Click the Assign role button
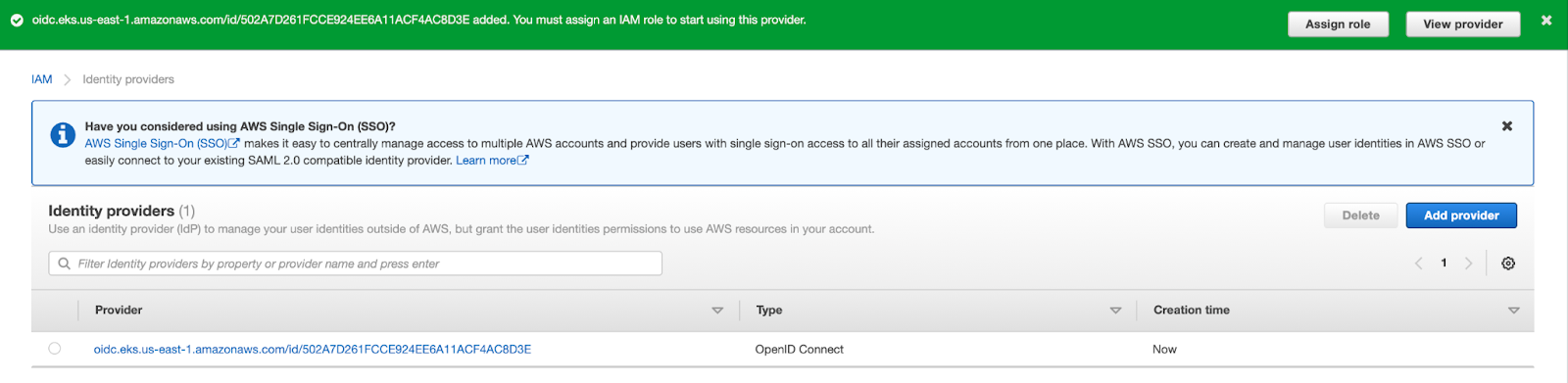The height and width of the screenshot is (383, 1568). pos(1338,24)
